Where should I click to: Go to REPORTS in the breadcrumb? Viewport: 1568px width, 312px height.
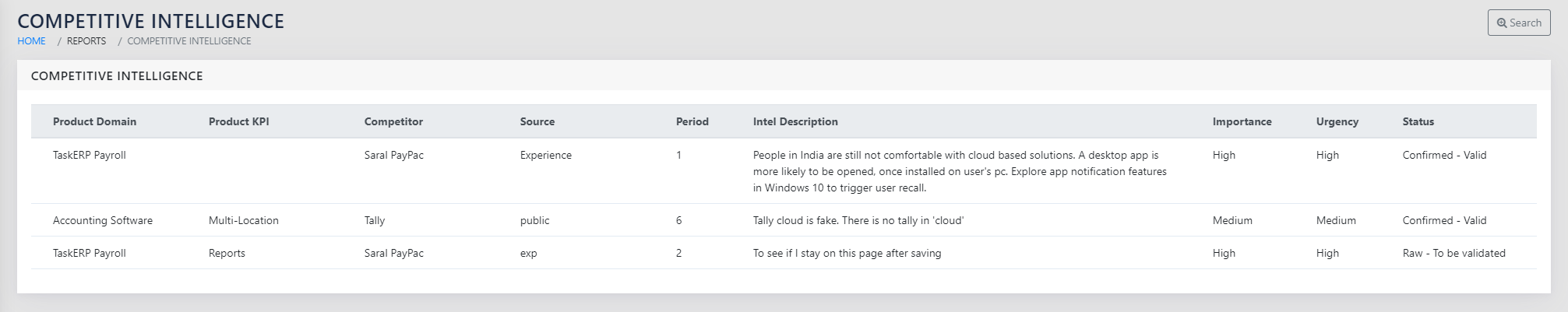(x=86, y=41)
